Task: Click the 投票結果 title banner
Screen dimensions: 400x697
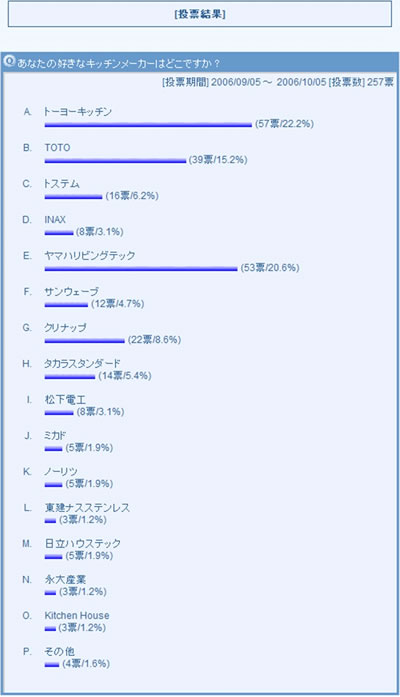Action: [200, 14]
